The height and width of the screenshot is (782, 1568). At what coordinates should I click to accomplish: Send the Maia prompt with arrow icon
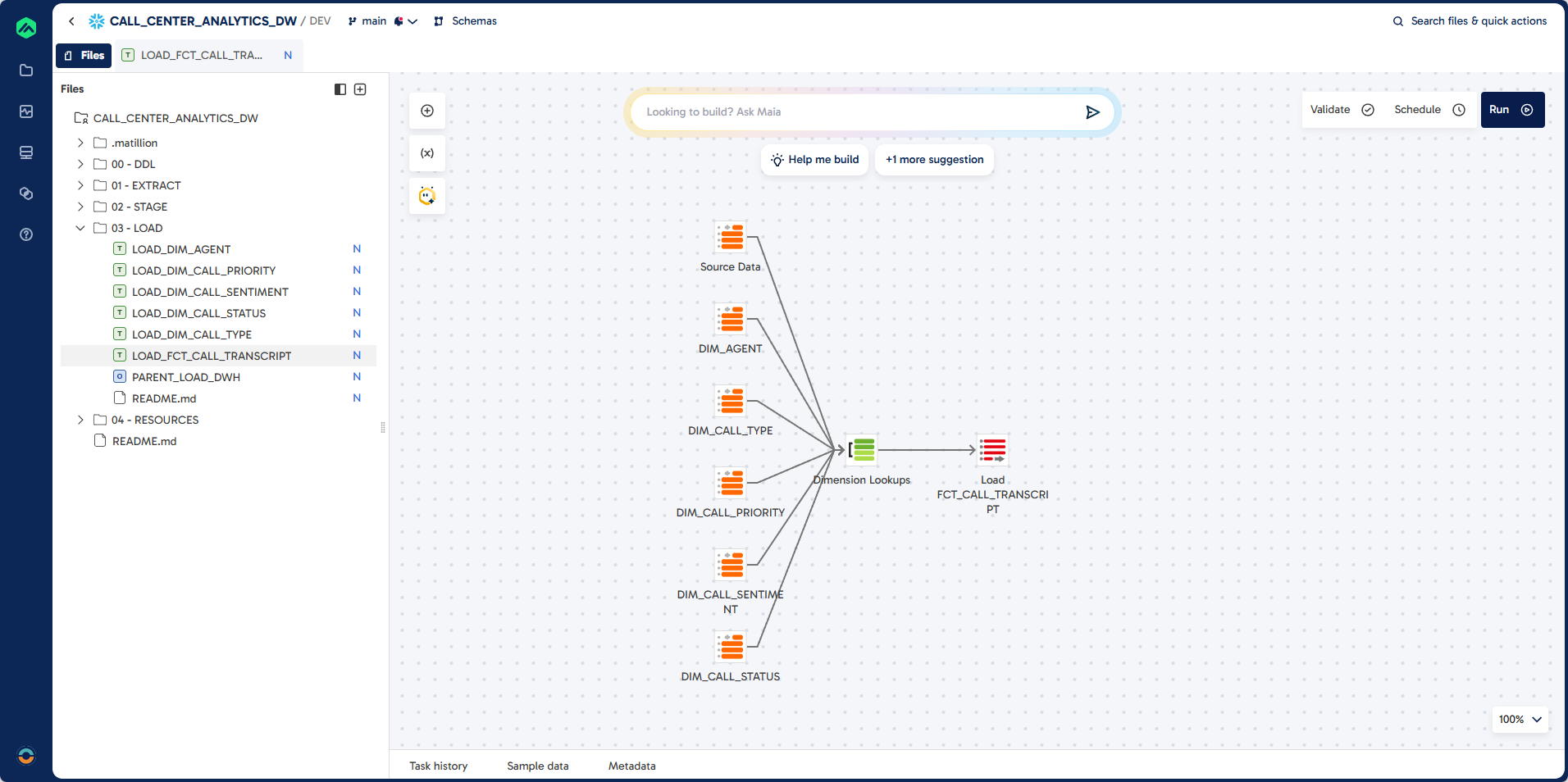pyautogui.click(x=1092, y=112)
